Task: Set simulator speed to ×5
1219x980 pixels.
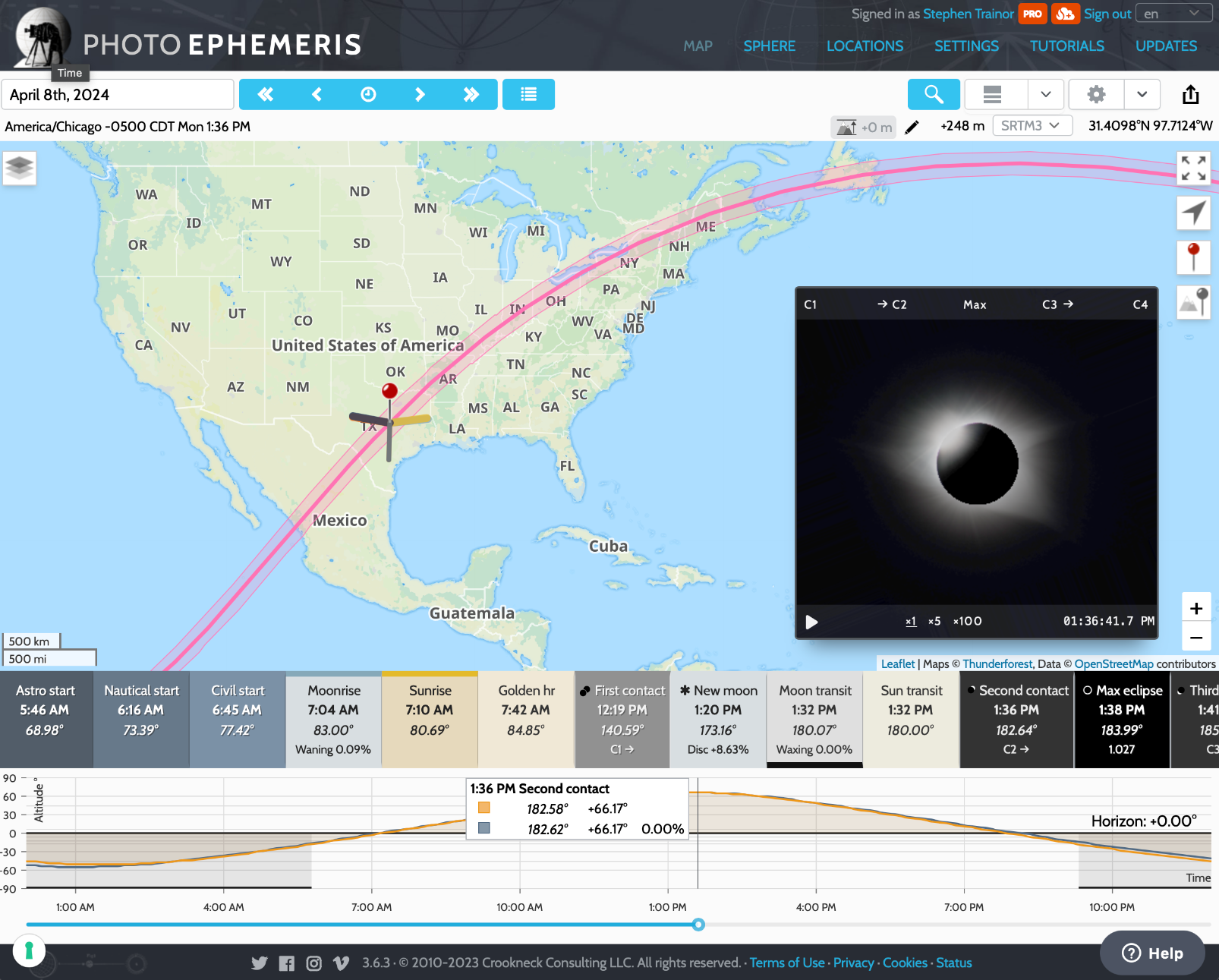Action: pyautogui.click(x=934, y=621)
